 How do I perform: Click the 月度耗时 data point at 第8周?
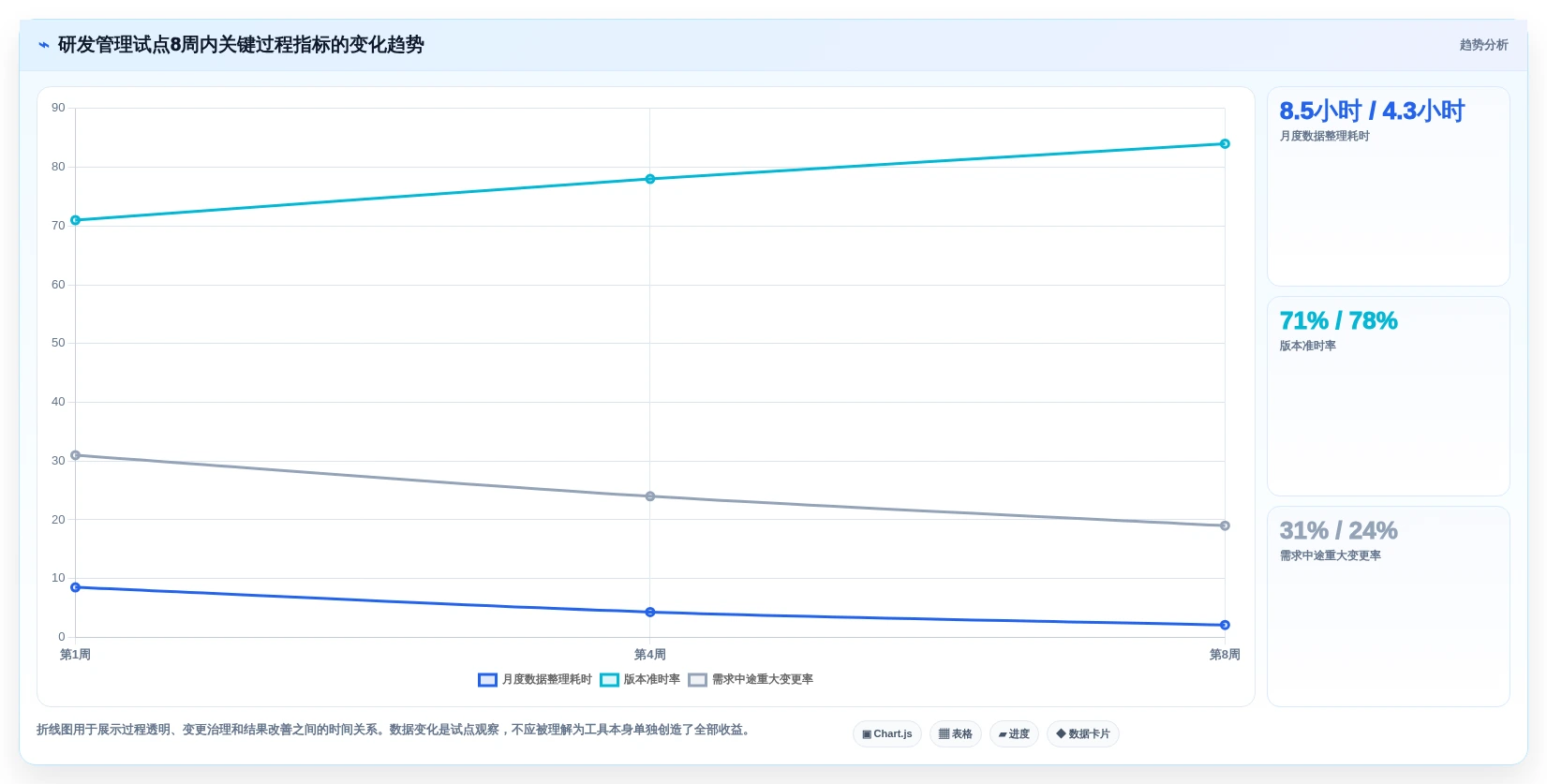(1225, 625)
